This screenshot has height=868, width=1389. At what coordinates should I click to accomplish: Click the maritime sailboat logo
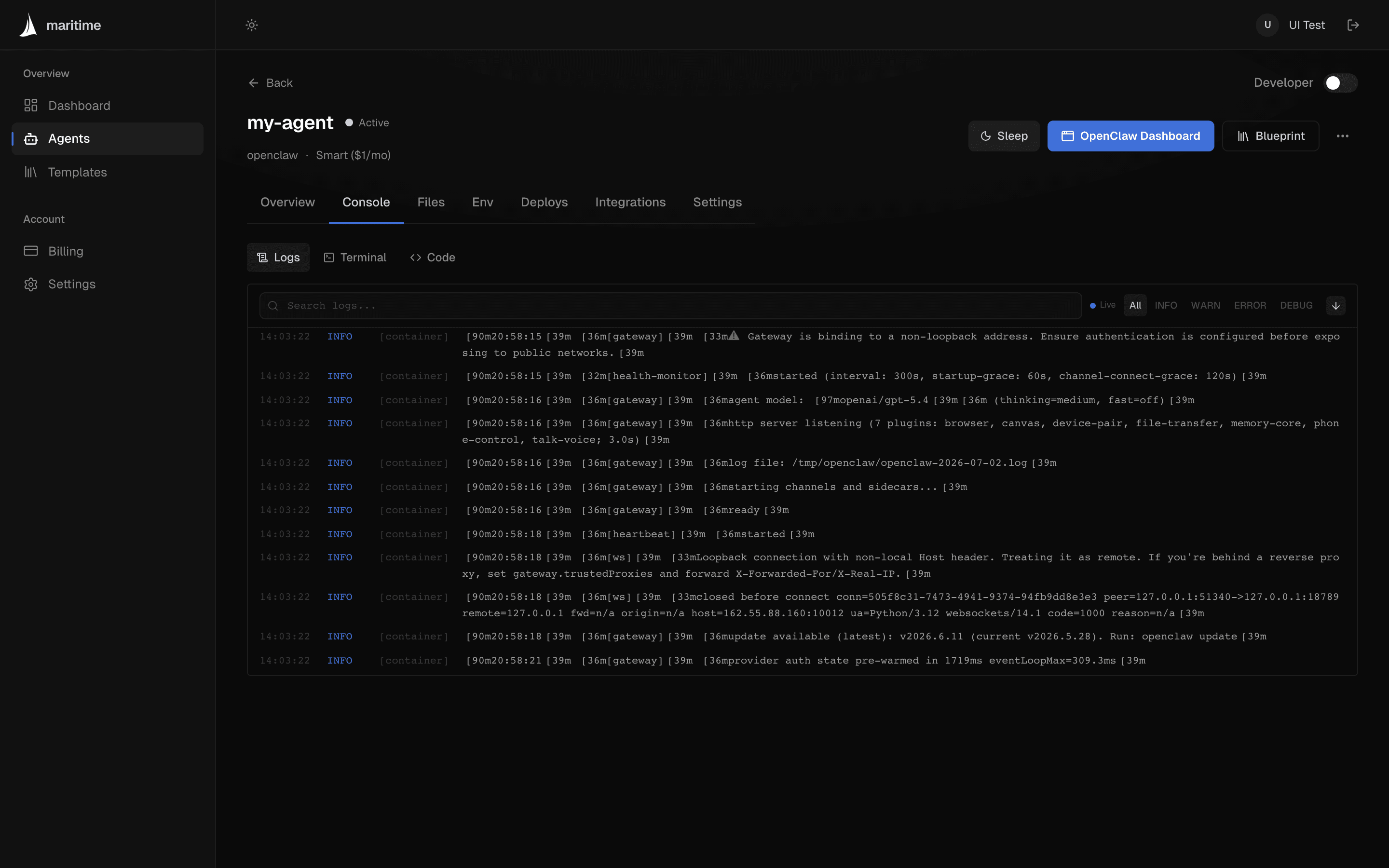tap(28, 25)
